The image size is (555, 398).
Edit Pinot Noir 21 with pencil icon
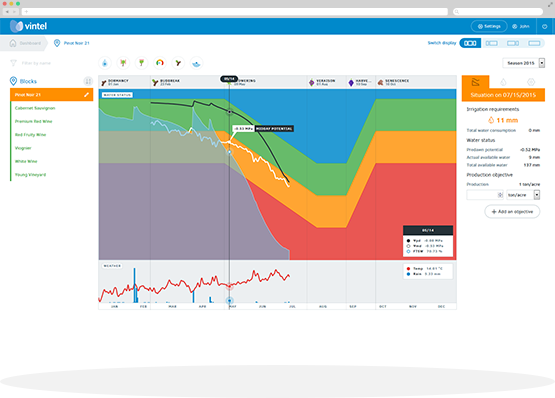click(x=86, y=95)
